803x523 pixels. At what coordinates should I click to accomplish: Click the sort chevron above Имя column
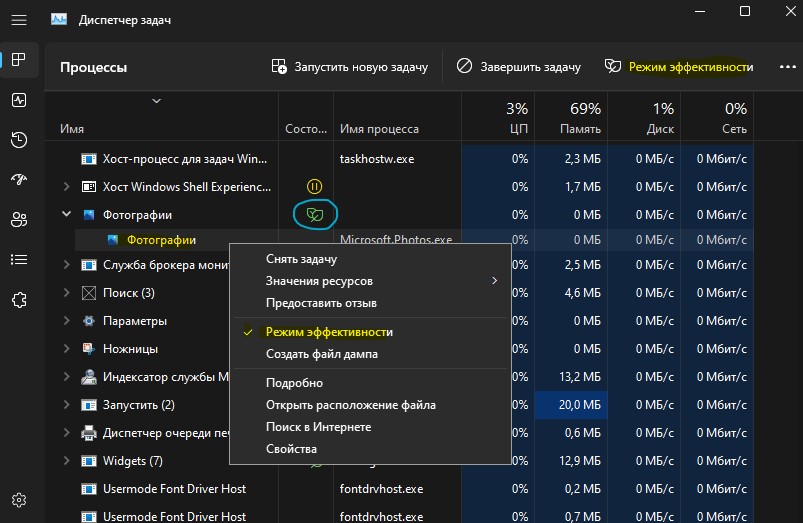coord(157,101)
